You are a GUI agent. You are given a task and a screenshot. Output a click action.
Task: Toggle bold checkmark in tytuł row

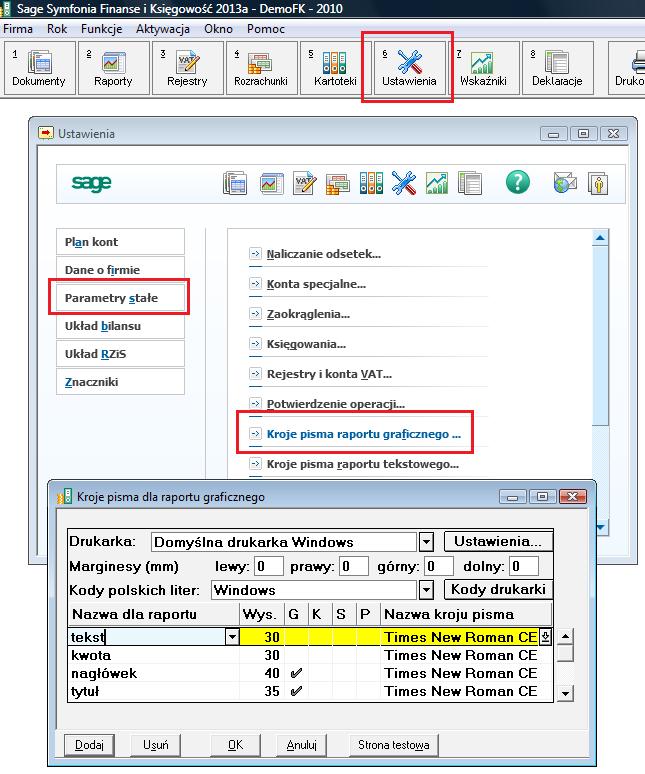point(296,691)
